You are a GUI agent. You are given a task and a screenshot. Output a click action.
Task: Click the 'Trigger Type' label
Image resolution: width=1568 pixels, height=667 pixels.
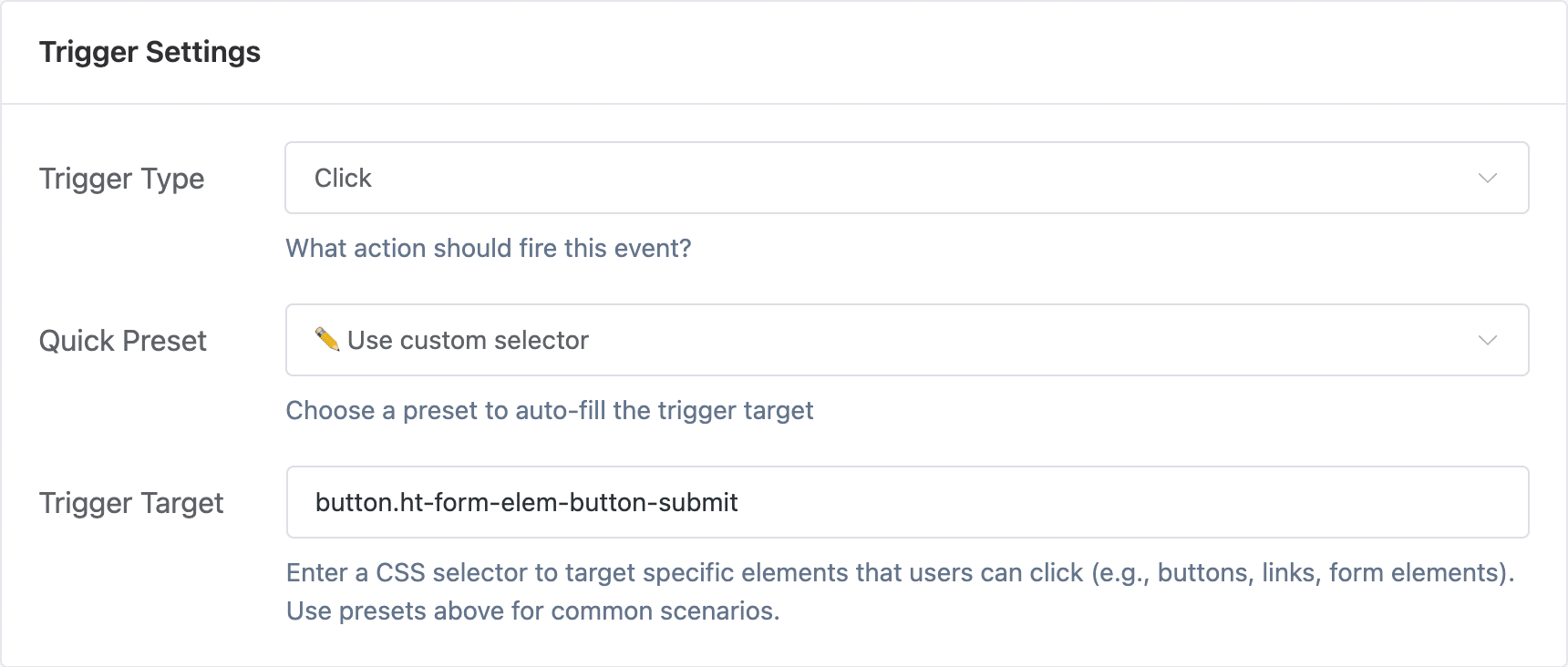(x=121, y=179)
